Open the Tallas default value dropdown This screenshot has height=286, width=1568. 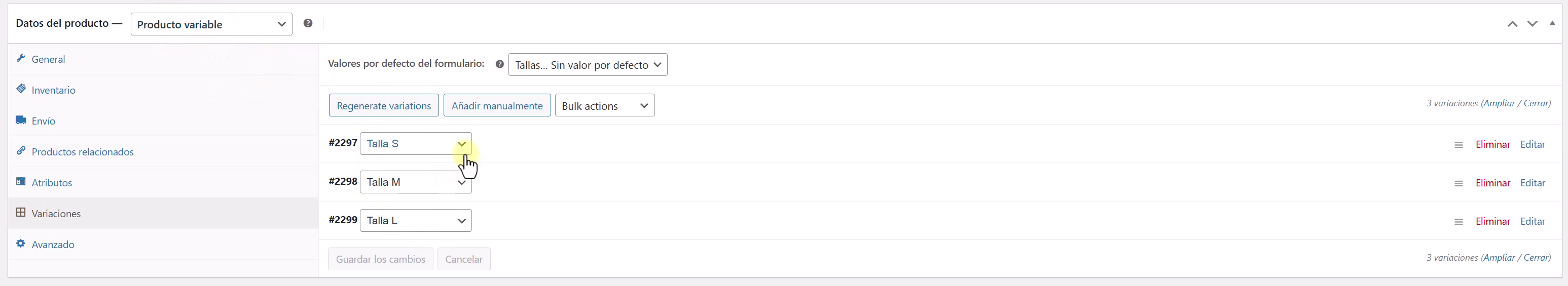click(588, 65)
